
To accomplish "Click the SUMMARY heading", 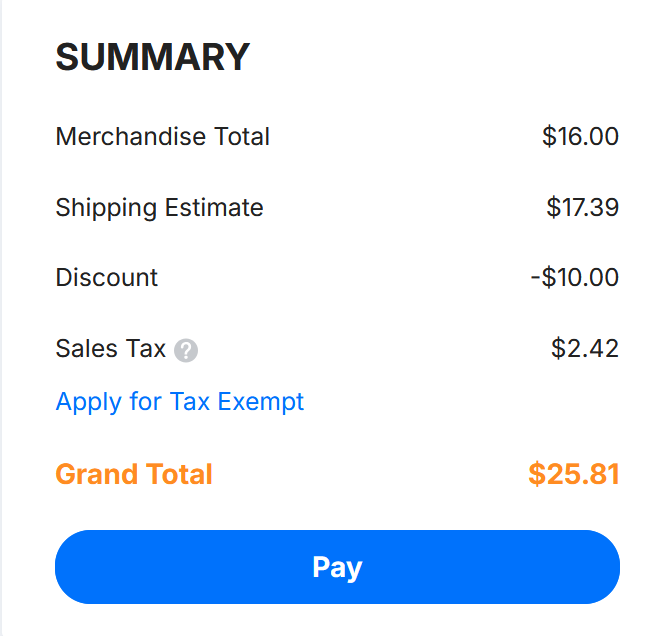I will 152,58.
